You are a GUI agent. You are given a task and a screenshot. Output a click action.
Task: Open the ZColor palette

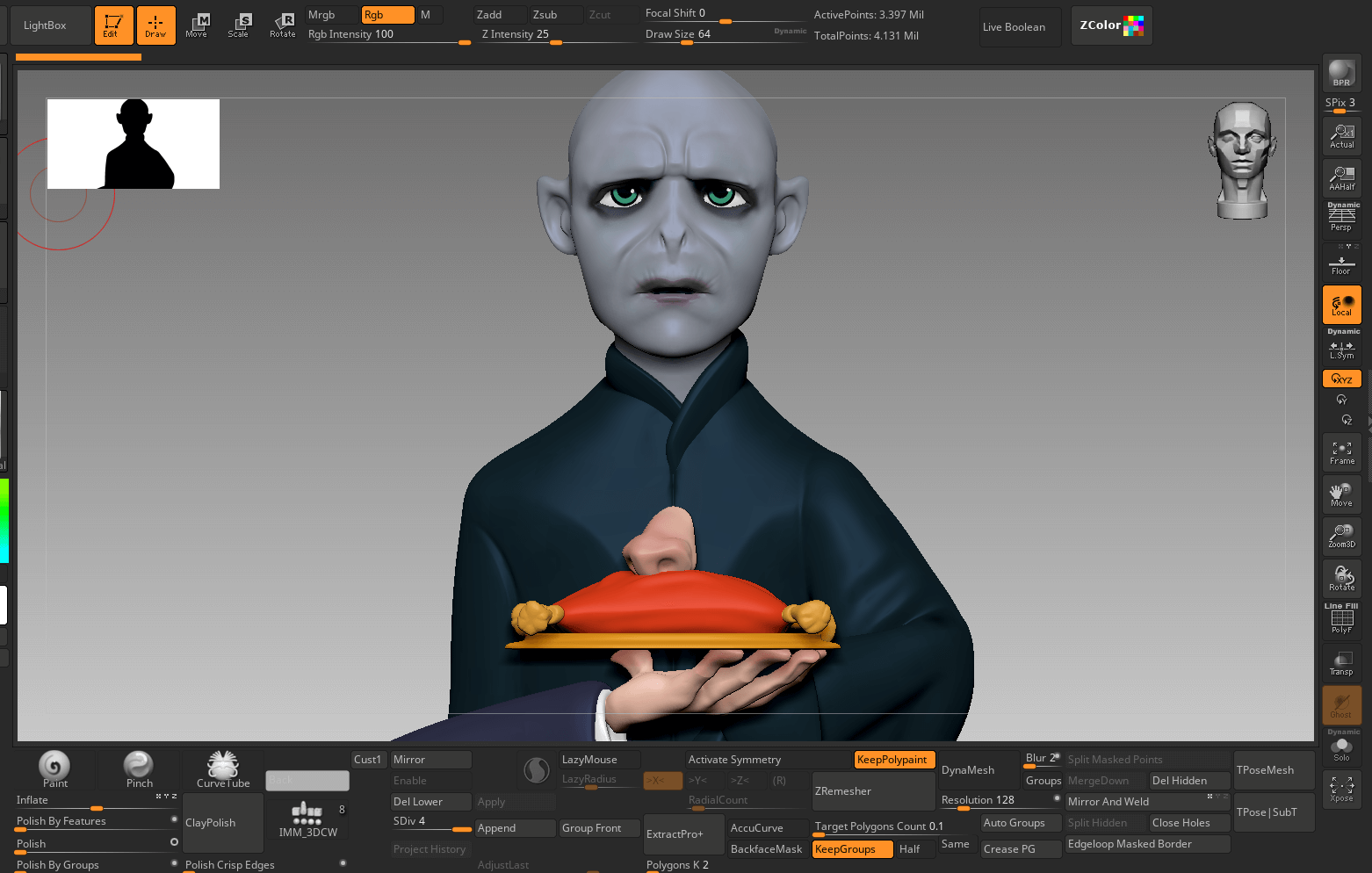(1111, 25)
